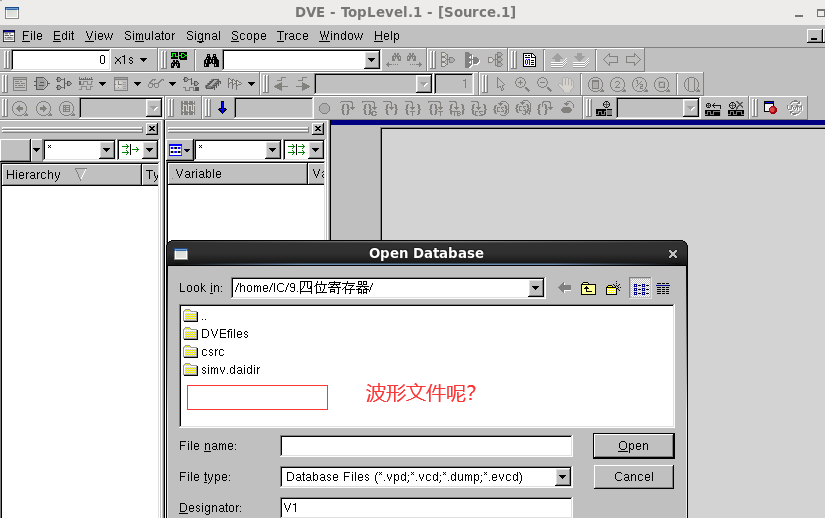Expand the variable filter text dropdown
Image resolution: width=825 pixels, height=518 pixels.
(x=272, y=150)
